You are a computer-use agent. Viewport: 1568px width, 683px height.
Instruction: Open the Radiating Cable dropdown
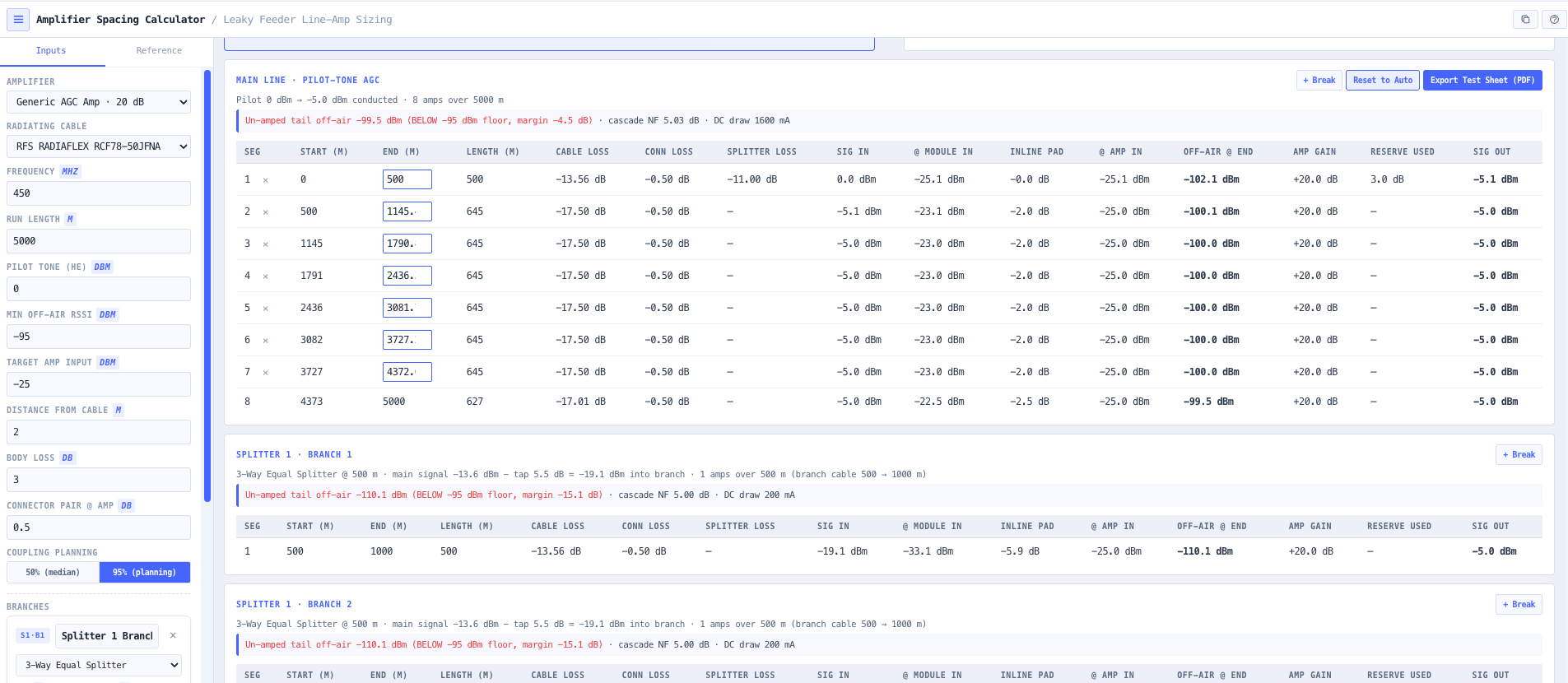pyautogui.click(x=99, y=146)
